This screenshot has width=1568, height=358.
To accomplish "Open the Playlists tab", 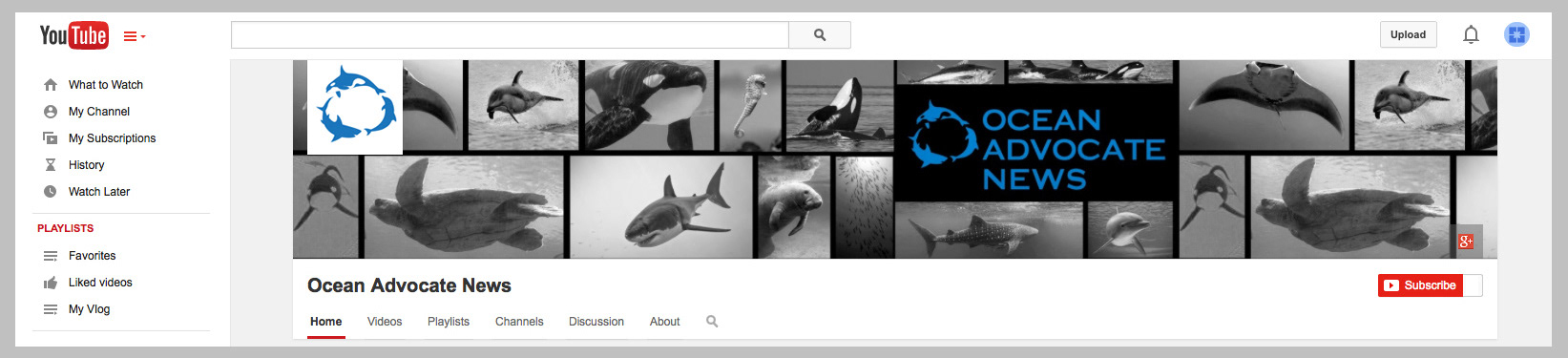I will 449,322.
